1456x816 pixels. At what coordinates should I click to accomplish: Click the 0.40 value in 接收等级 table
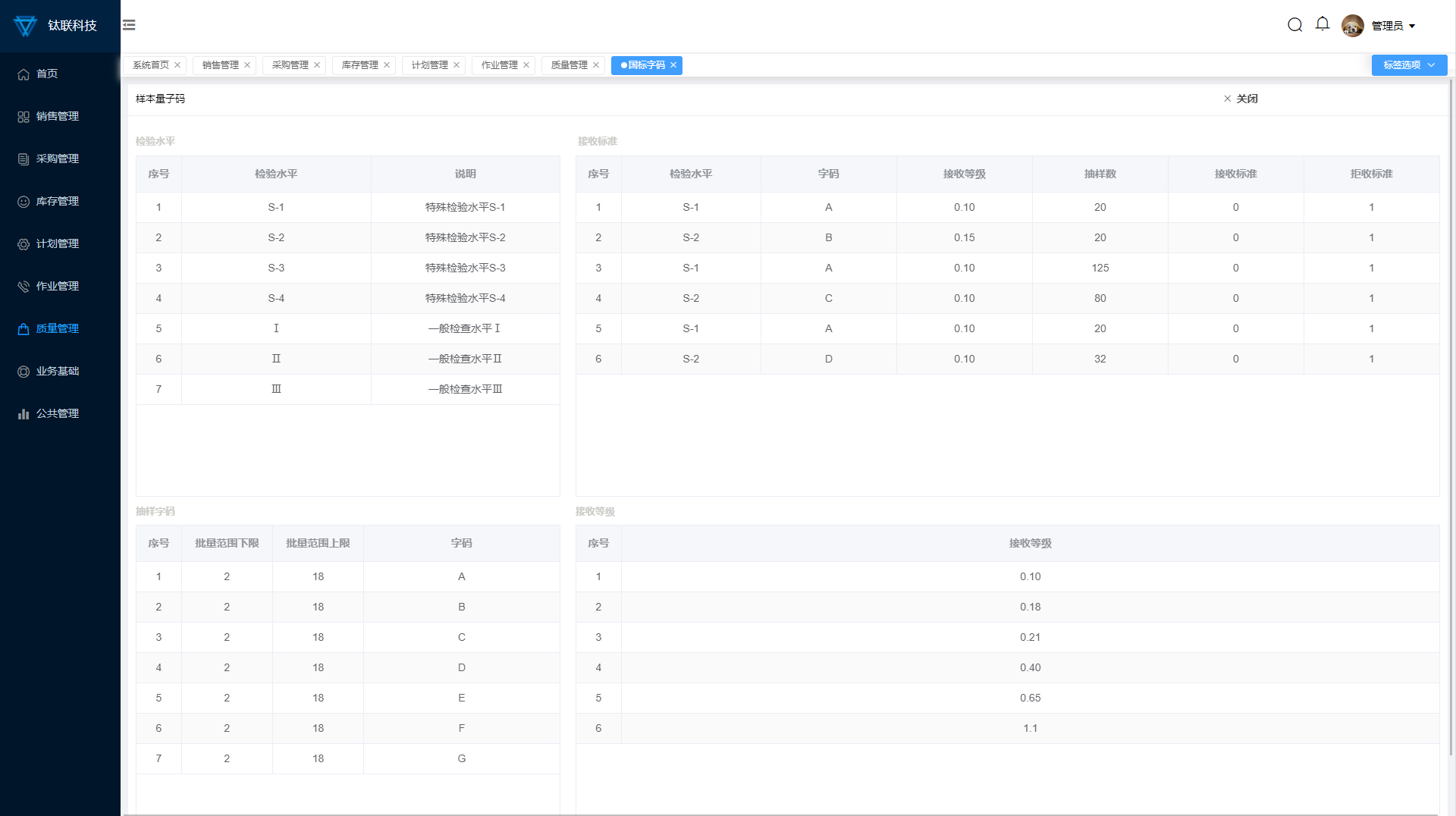(1031, 667)
